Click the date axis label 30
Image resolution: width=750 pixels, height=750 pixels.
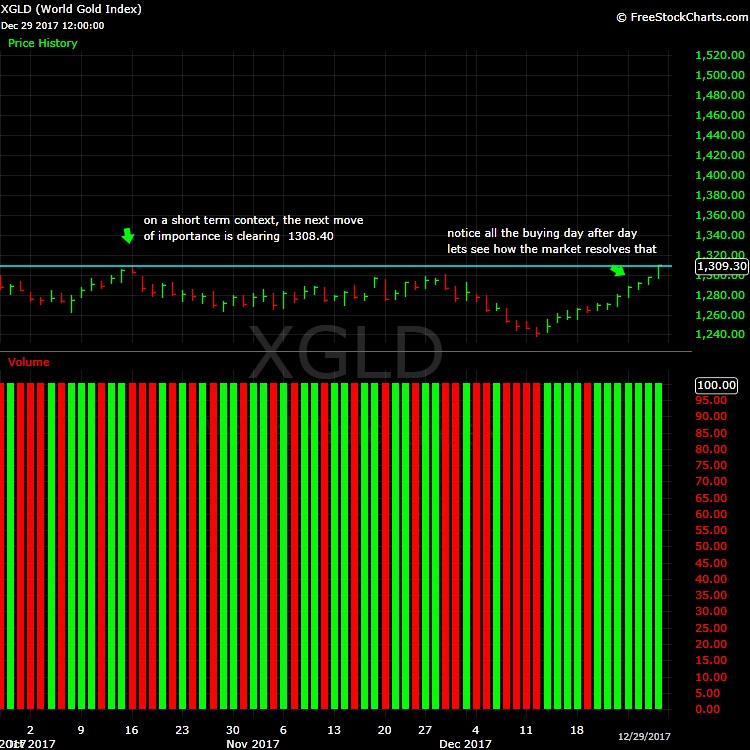click(233, 730)
